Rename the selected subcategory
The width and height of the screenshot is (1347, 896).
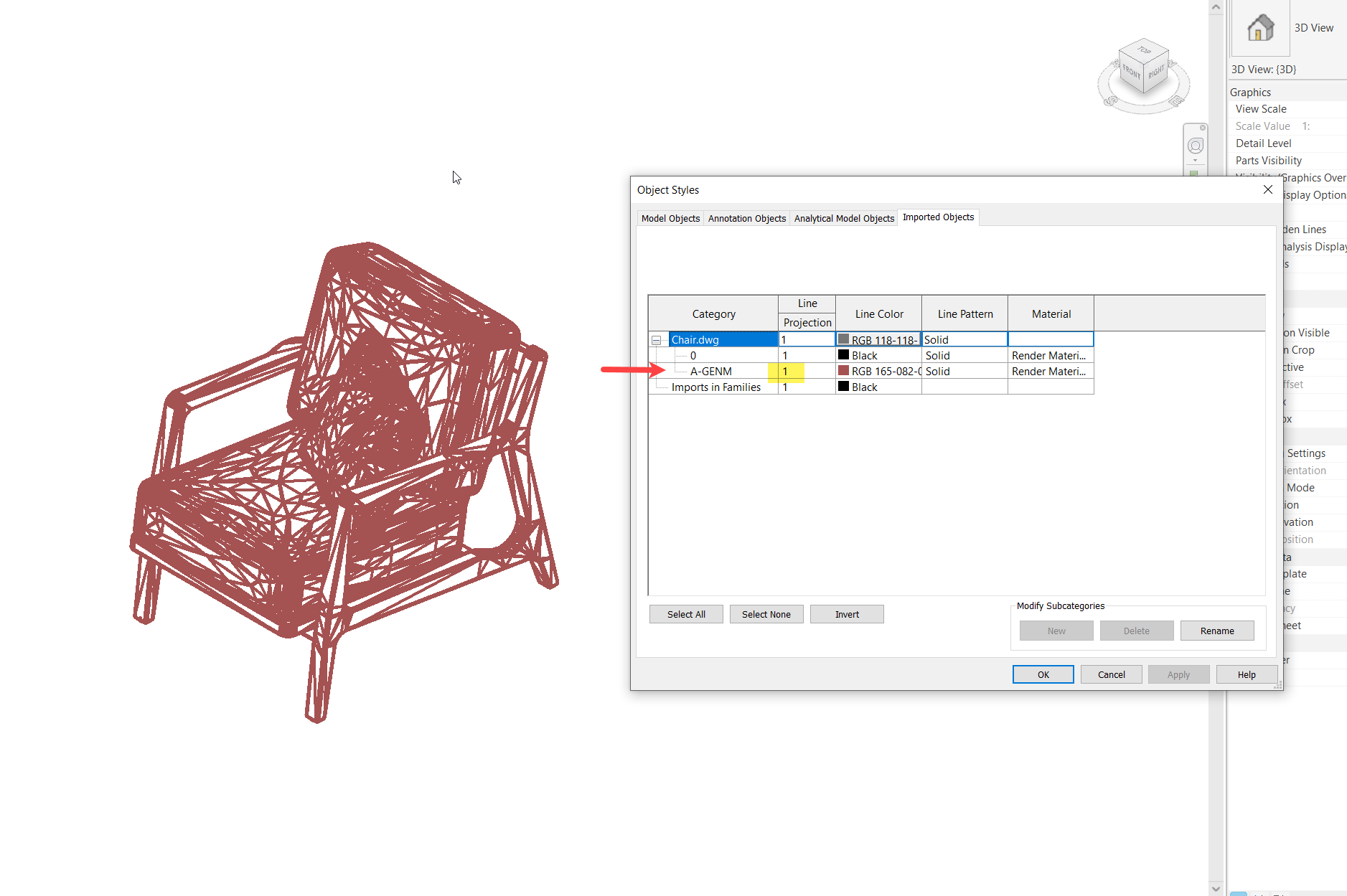(x=1216, y=630)
